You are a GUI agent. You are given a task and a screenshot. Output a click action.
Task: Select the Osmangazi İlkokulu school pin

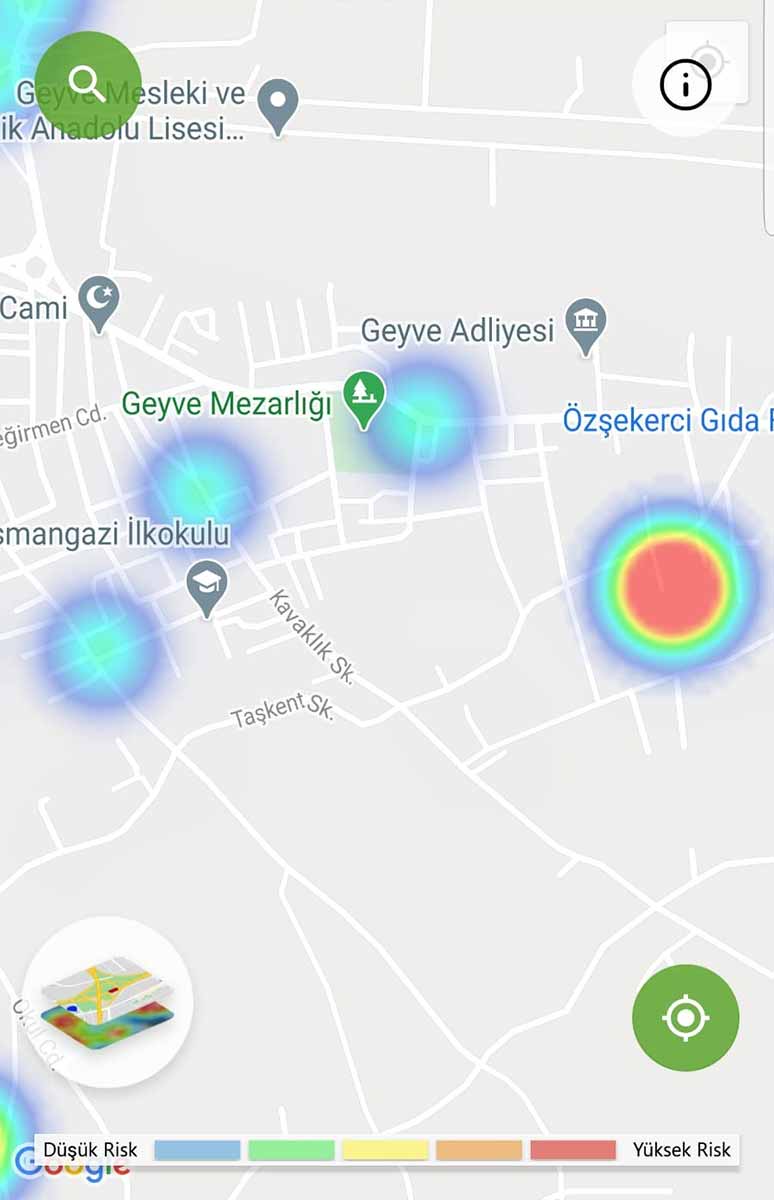point(207,589)
